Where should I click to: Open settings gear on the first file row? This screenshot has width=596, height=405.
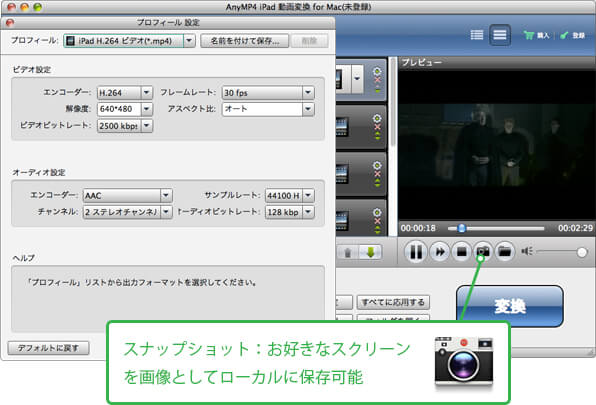tap(377, 71)
